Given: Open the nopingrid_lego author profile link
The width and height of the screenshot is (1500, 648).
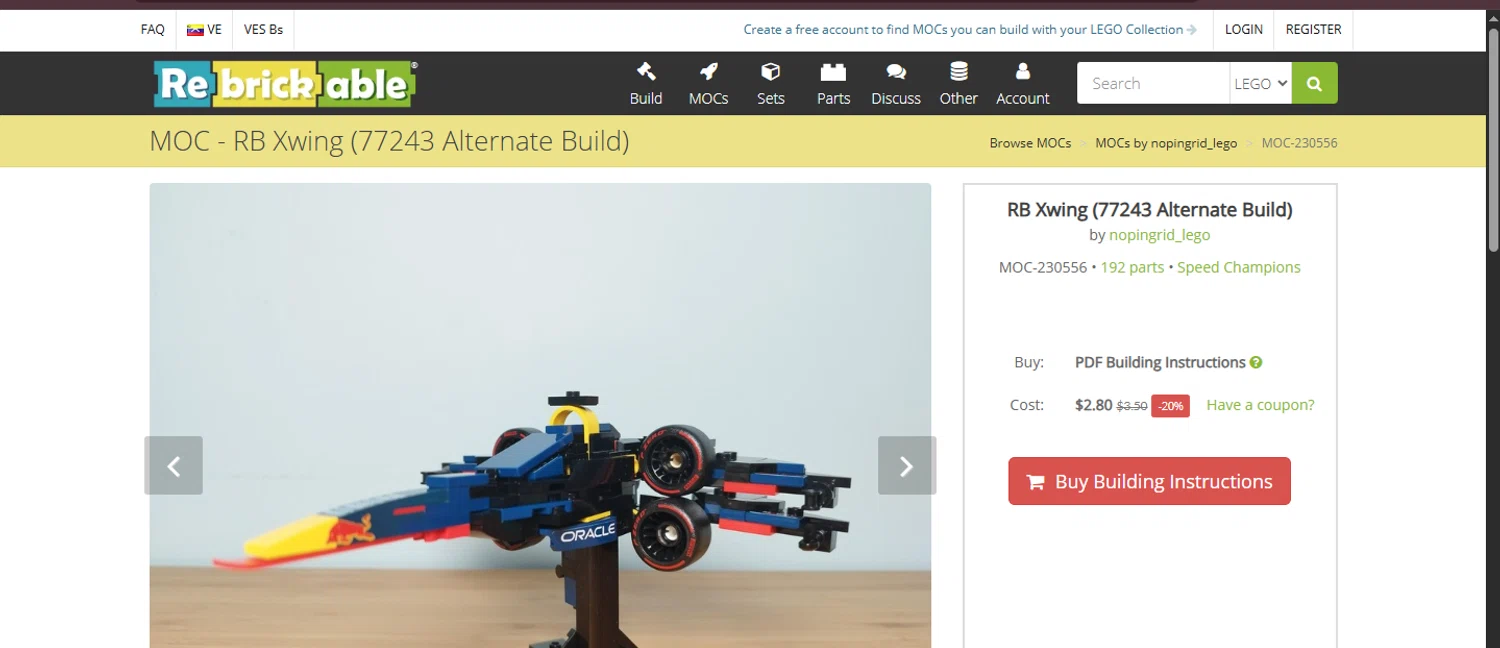Looking at the screenshot, I should click(x=1160, y=235).
